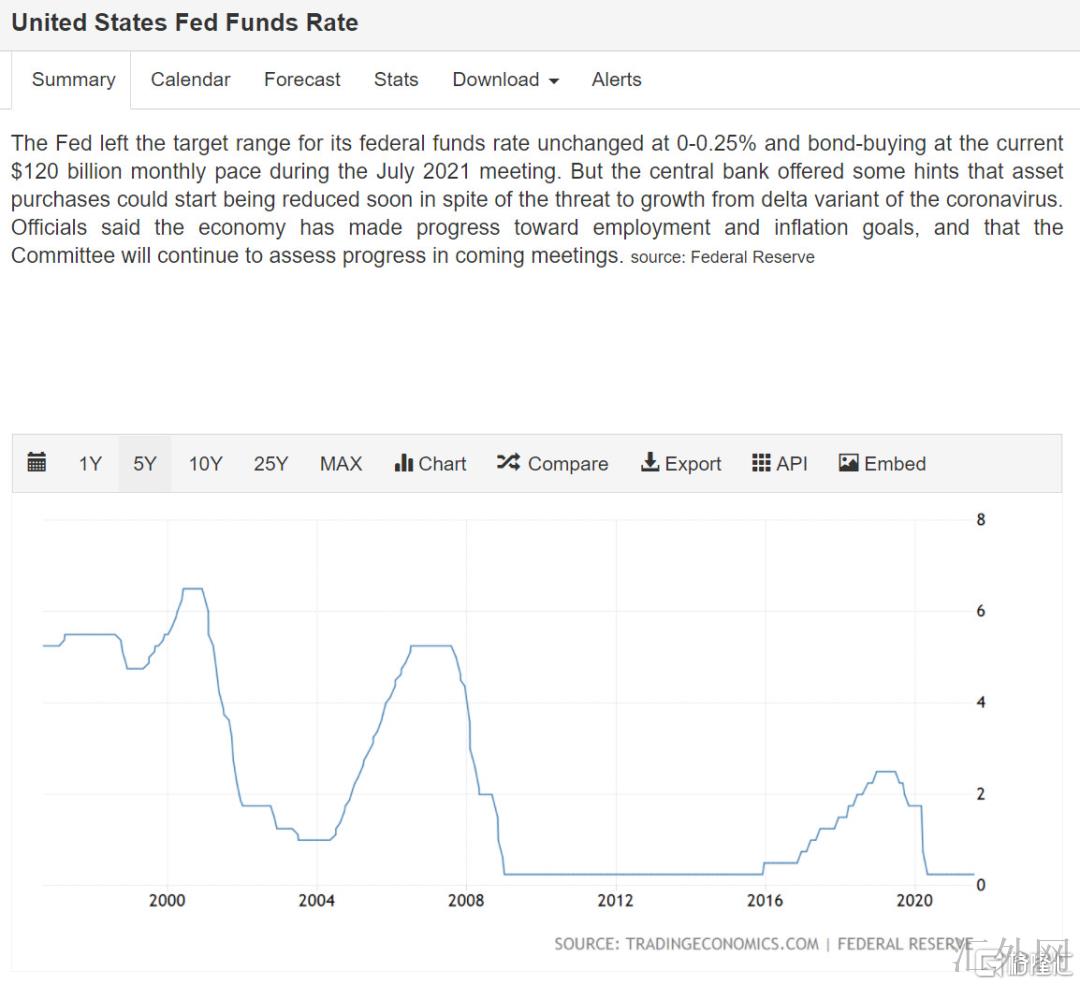Screen dimensions: 1080x985
Task: Switch chart to 10Y range
Action: [x=205, y=464]
